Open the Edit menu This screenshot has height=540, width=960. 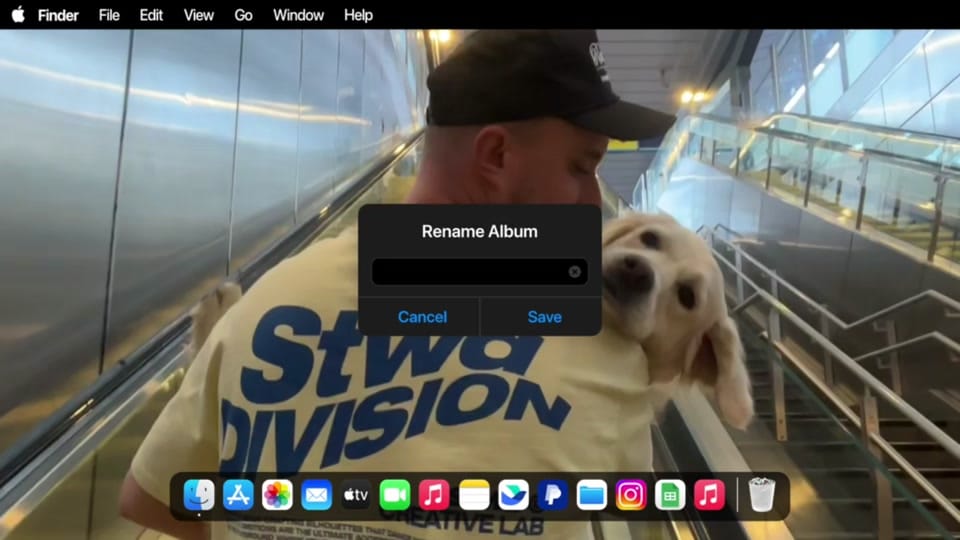click(x=151, y=15)
